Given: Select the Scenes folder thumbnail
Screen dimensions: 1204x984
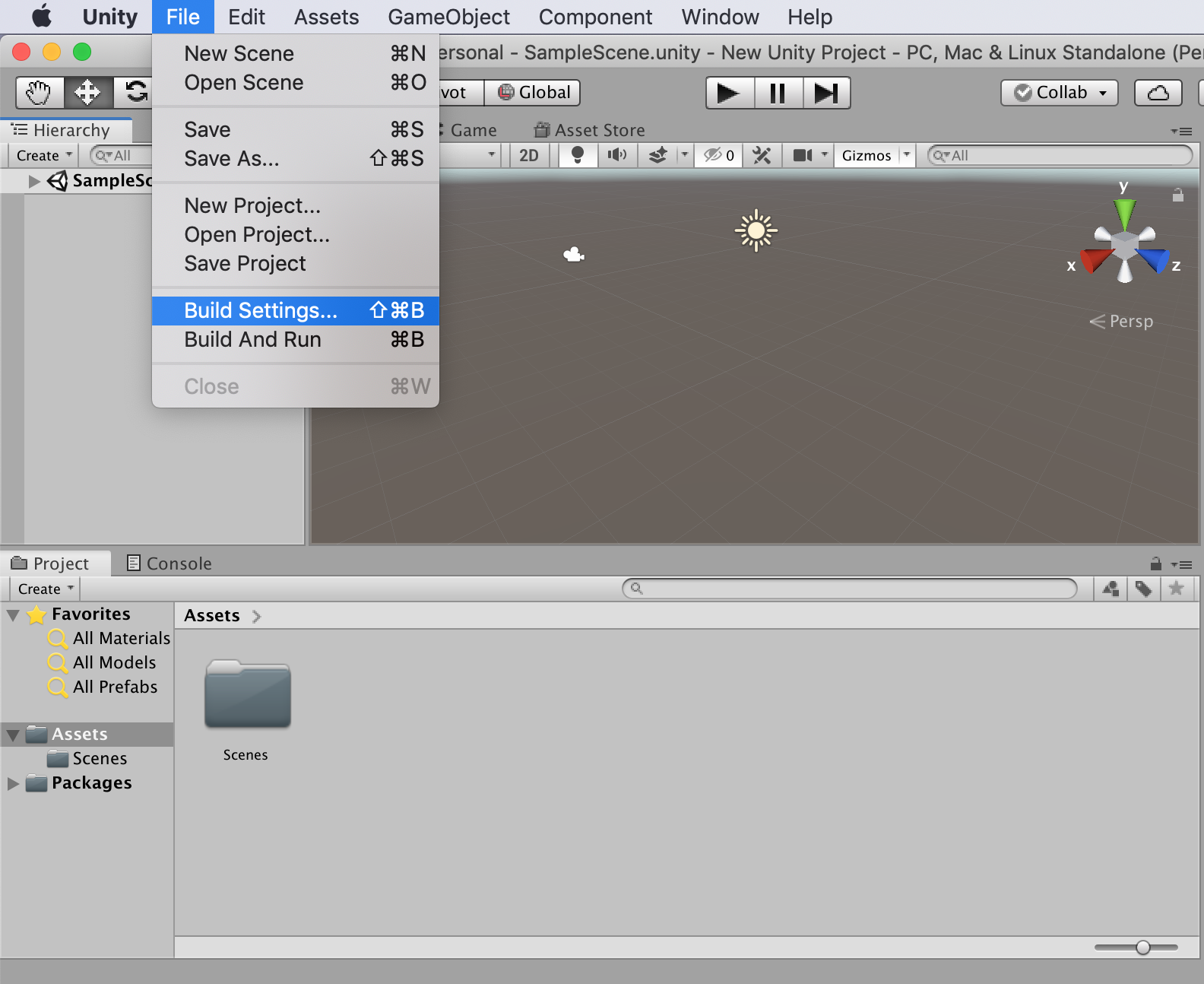Looking at the screenshot, I should (247, 695).
